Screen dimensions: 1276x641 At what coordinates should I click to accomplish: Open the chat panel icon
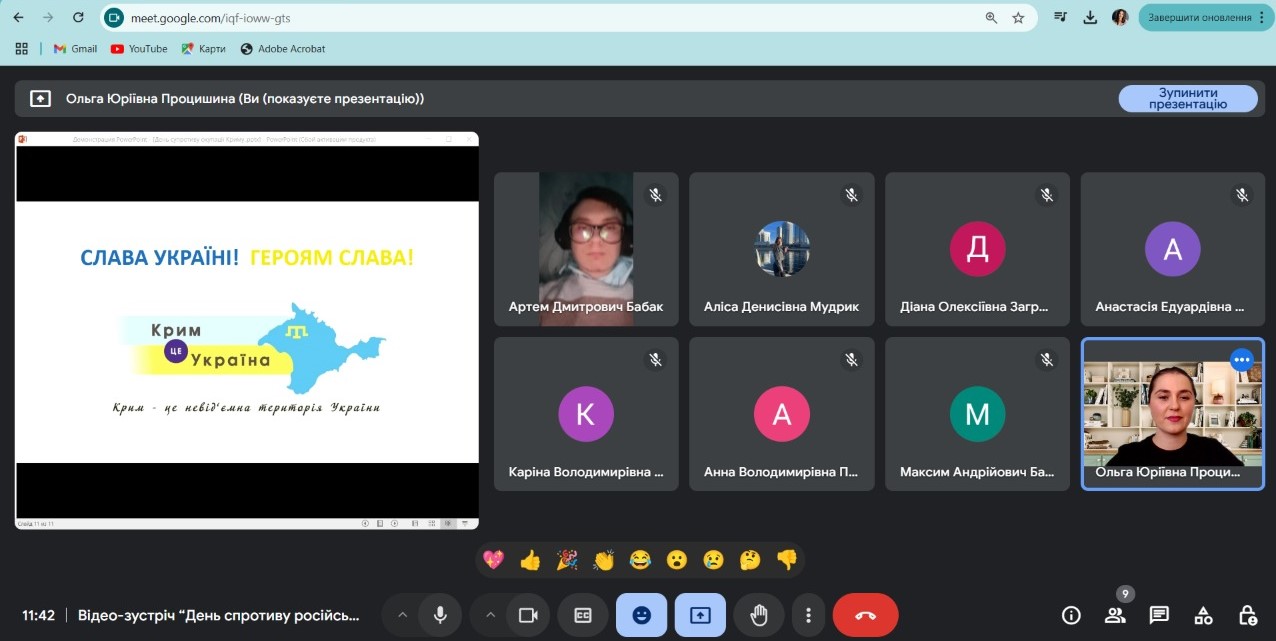point(1159,615)
